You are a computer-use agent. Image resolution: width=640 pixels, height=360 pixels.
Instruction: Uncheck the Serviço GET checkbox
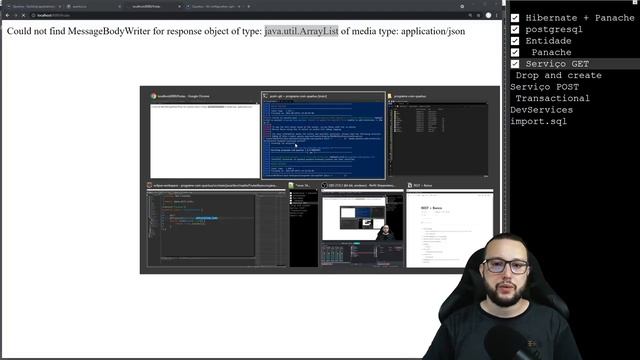[x=515, y=64]
